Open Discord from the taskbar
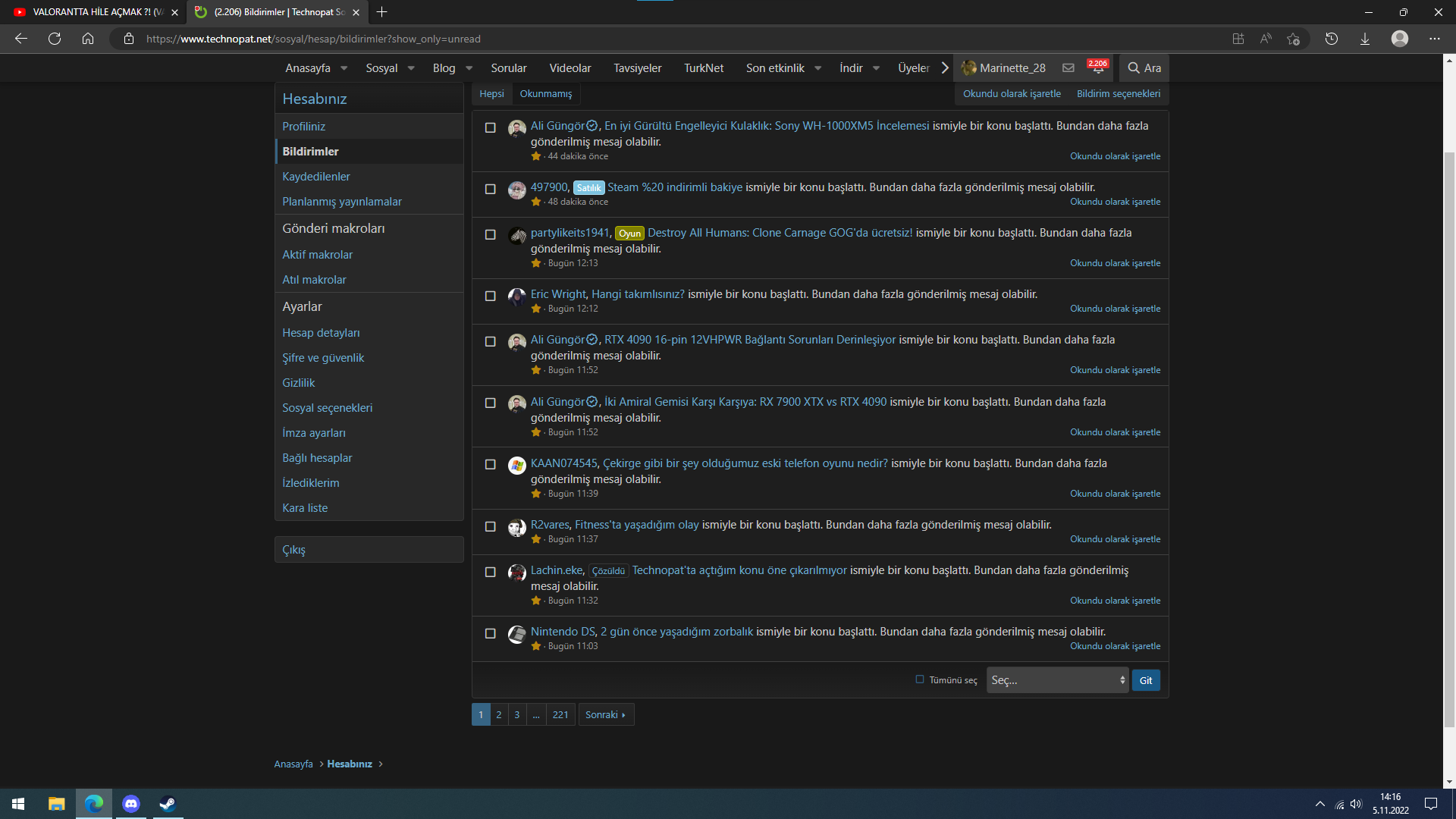The width and height of the screenshot is (1456, 819). pos(131,803)
